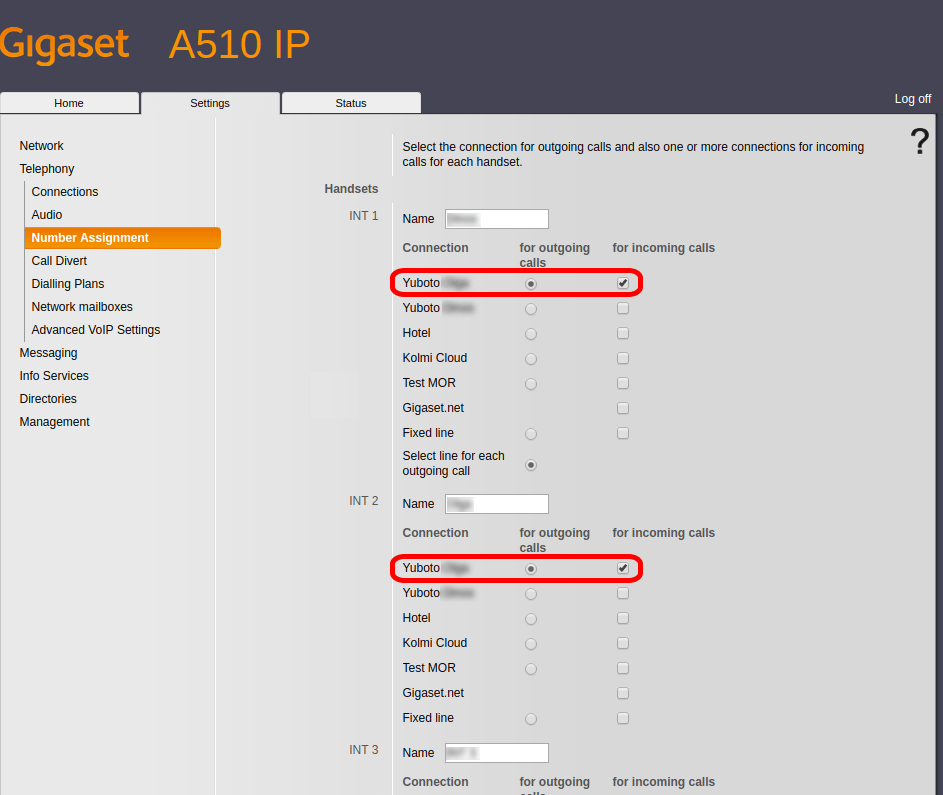This screenshot has height=795, width=943.
Task: Enable Fixed line incoming calls for INT 1
Action: [622, 433]
